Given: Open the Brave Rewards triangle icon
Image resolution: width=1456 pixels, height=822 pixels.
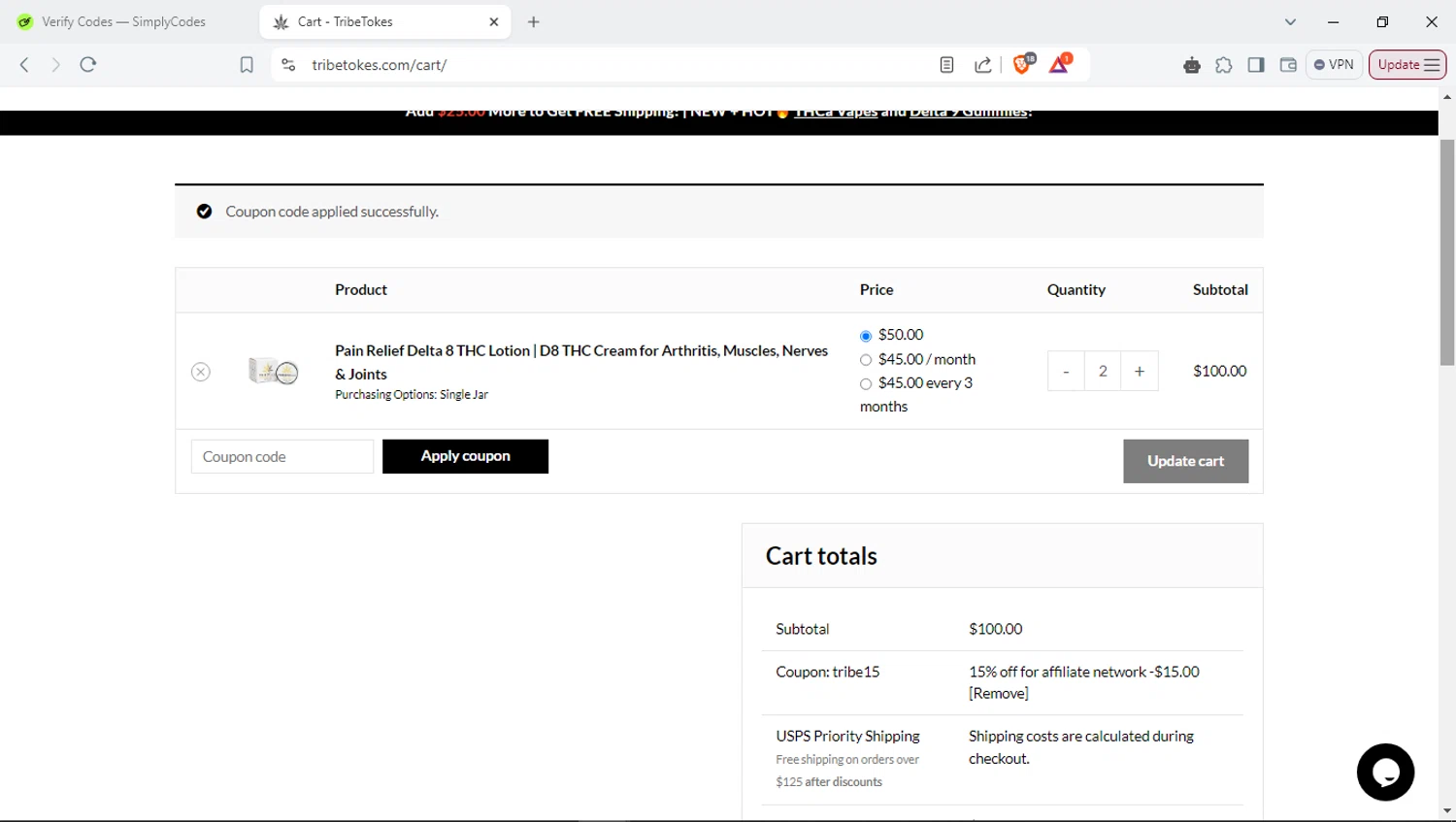Looking at the screenshot, I should click(1060, 64).
